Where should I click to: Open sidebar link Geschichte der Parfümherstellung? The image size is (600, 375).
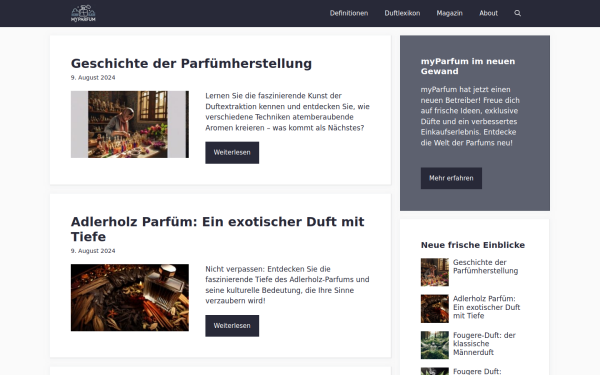pyautogui.click(x=485, y=267)
